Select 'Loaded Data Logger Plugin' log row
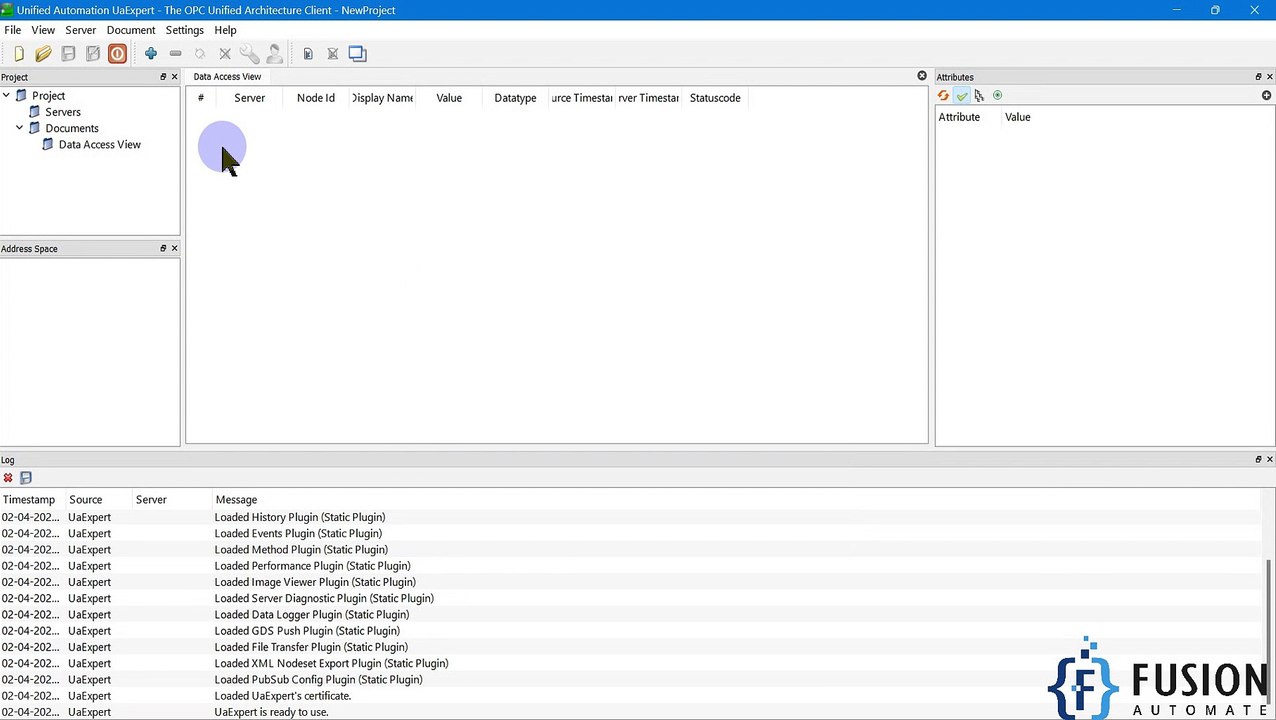1276x720 pixels. (630, 615)
